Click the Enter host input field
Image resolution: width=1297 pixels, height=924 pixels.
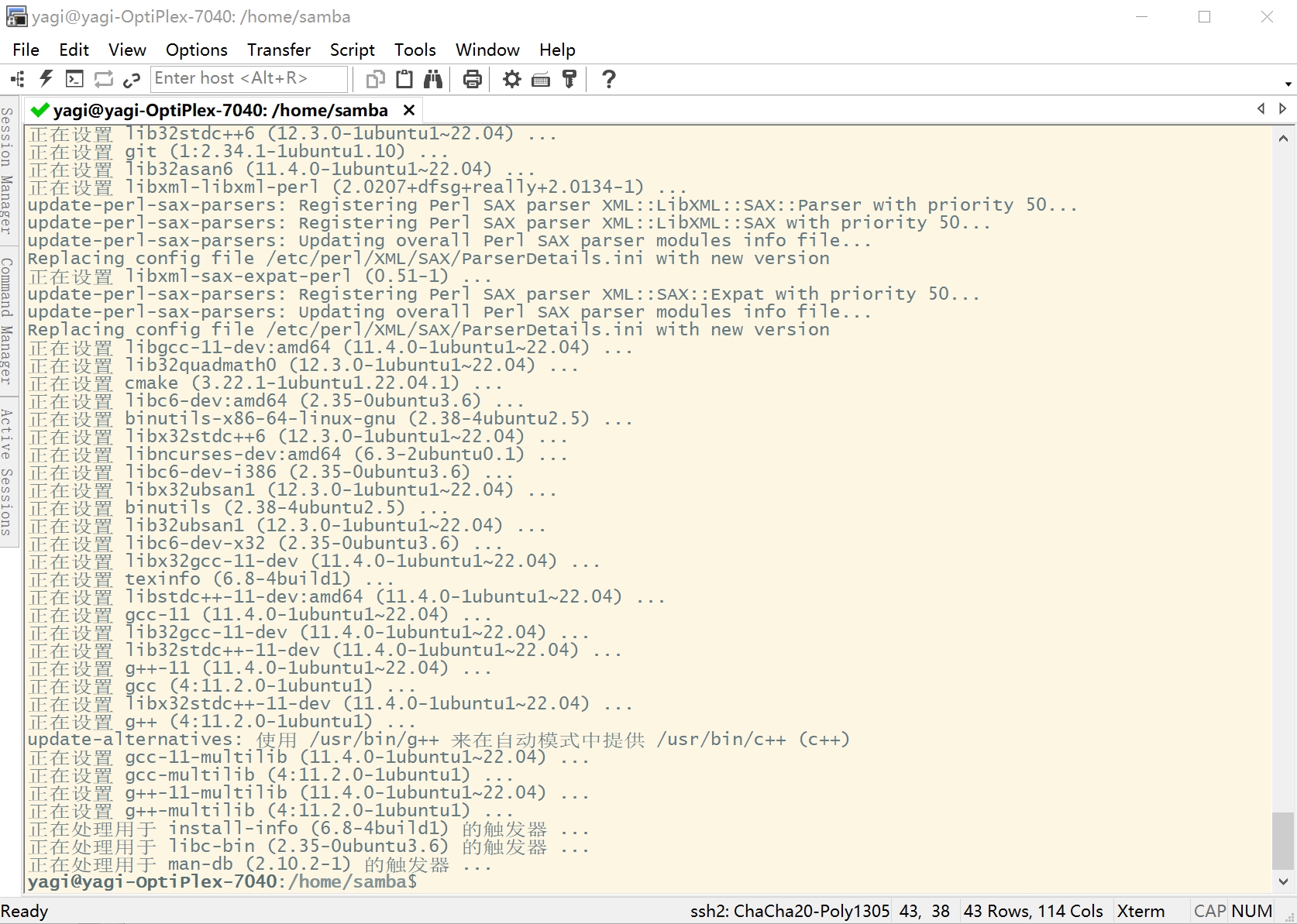pos(248,78)
